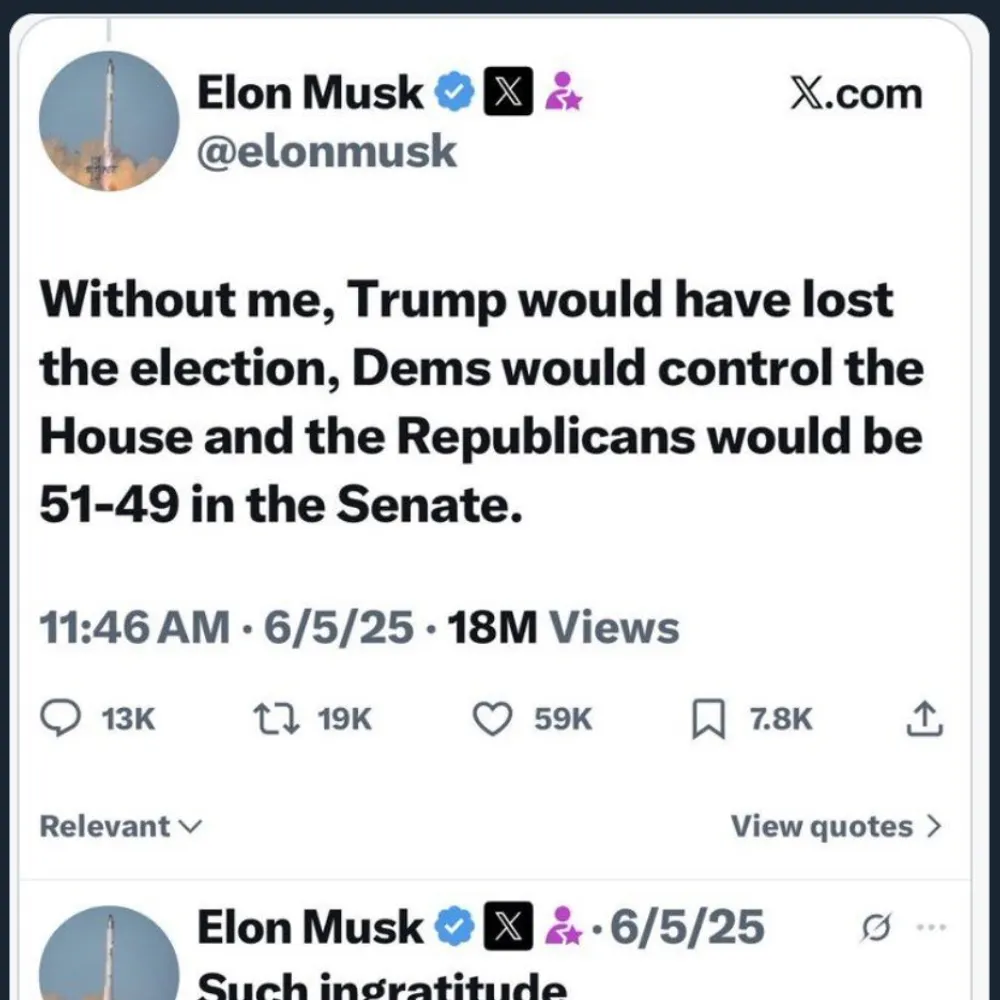Click the 18M Views count
This screenshot has width=1000, height=1000.
pos(563,628)
